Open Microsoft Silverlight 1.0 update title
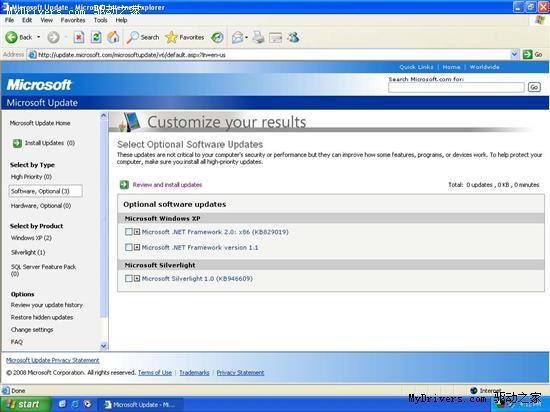This screenshot has width=550, height=412. pyautogui.click(x=197, y=279)
